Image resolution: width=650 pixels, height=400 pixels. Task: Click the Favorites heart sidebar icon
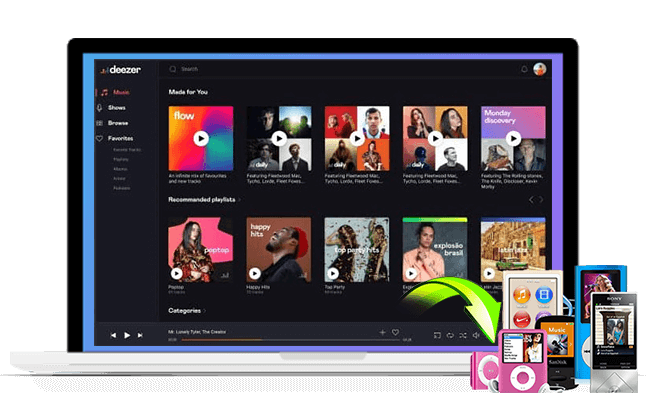(x=99, y=138)
